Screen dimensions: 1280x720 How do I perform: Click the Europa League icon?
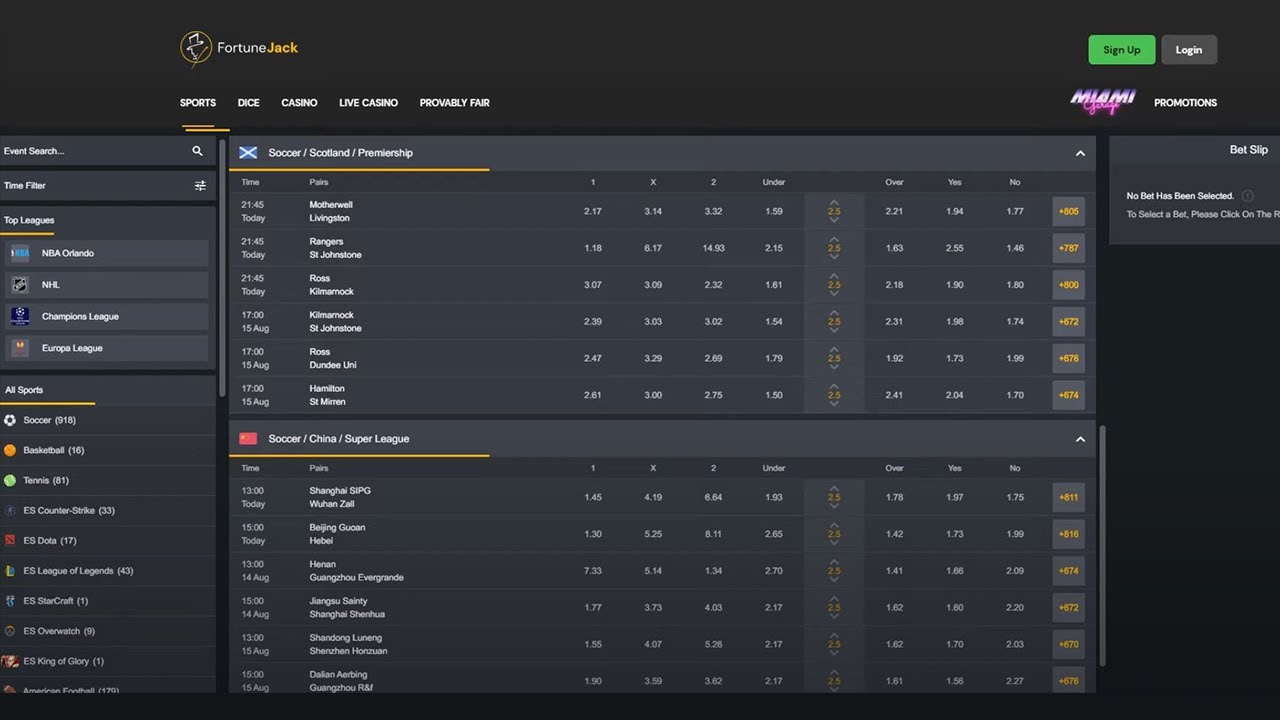tap(20, 348)
